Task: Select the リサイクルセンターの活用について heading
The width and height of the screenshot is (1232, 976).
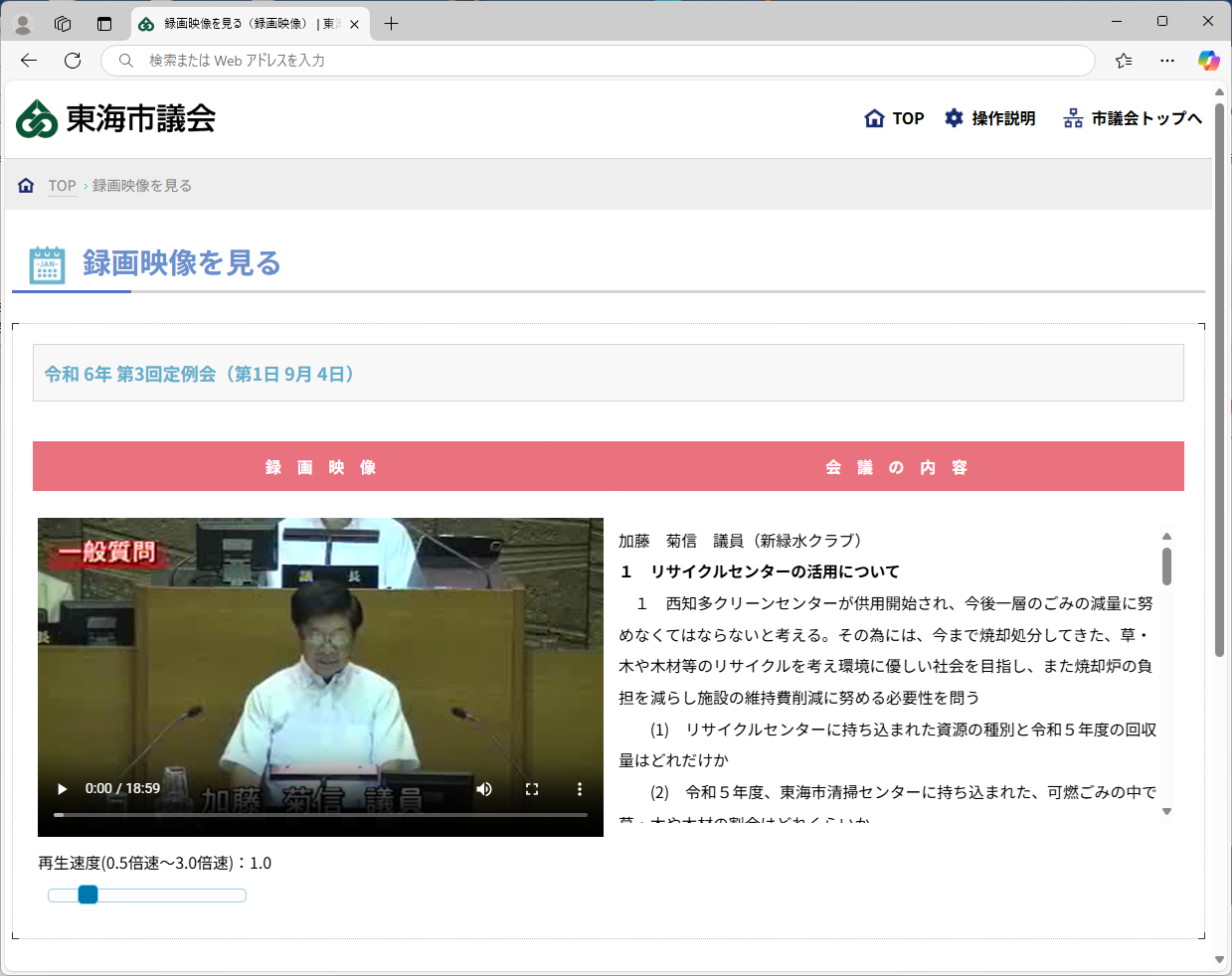Action: pos(775,571)
